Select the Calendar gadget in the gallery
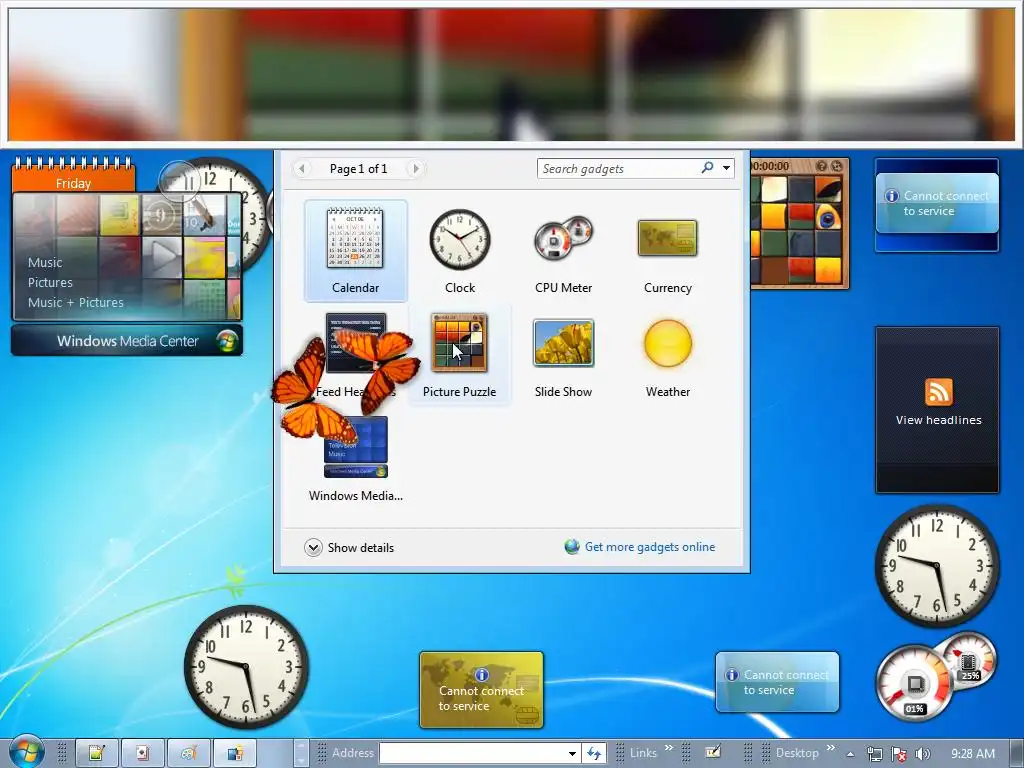This screenshot has height=768, width=1024. [355, 250]
